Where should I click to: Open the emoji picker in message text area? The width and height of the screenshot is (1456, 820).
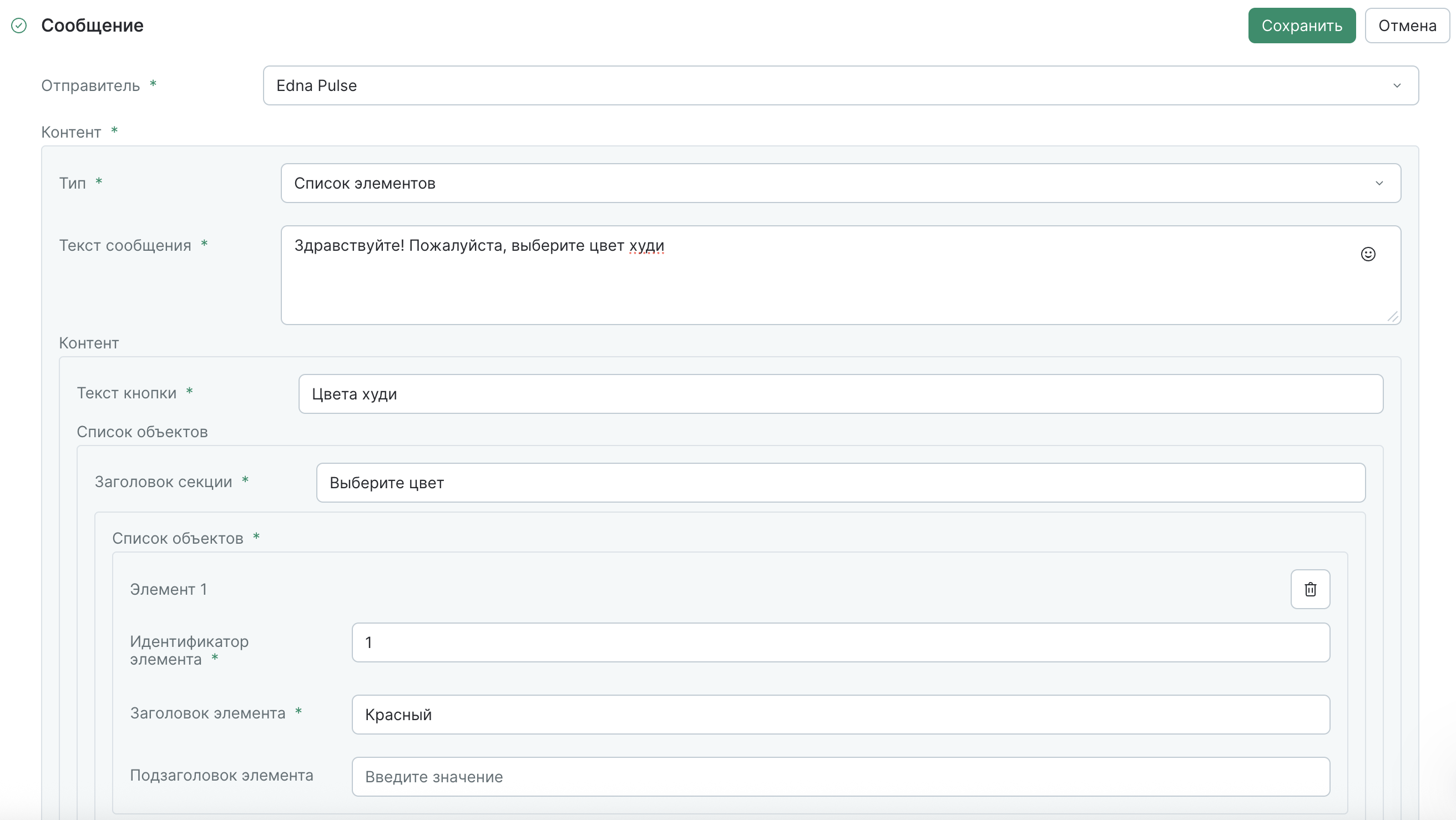coord(1368,254)
